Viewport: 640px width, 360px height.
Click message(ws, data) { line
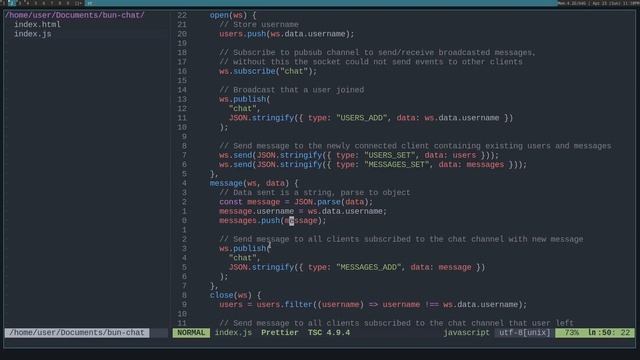point(254,183)
